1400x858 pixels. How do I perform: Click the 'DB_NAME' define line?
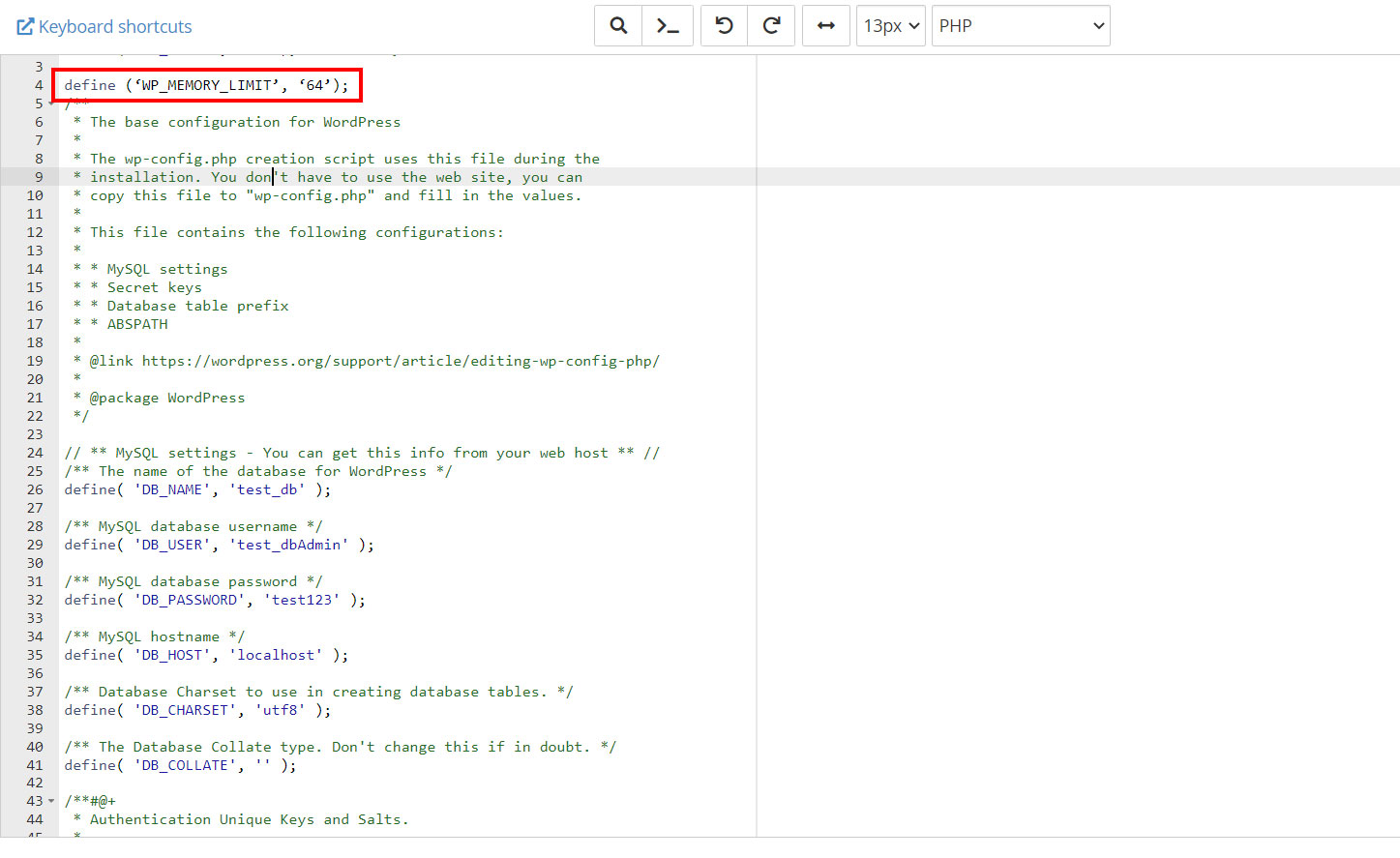[197, 489]
